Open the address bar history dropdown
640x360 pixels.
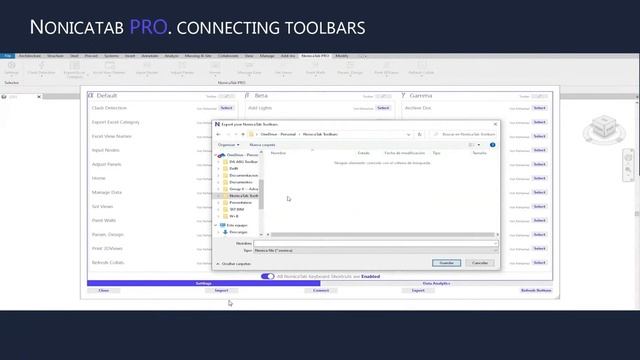409,134
